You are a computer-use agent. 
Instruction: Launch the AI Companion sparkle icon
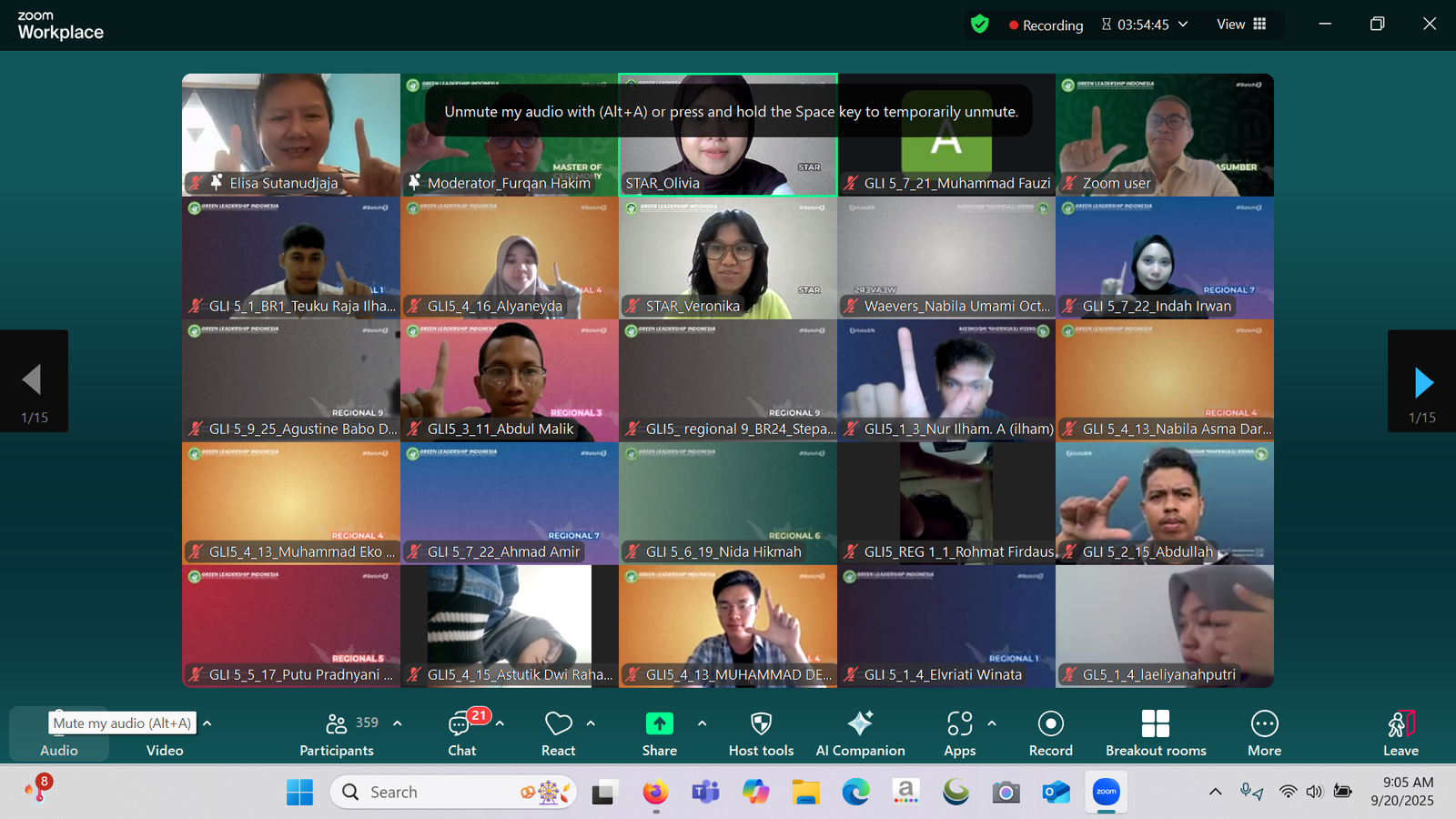coord(860,724)
